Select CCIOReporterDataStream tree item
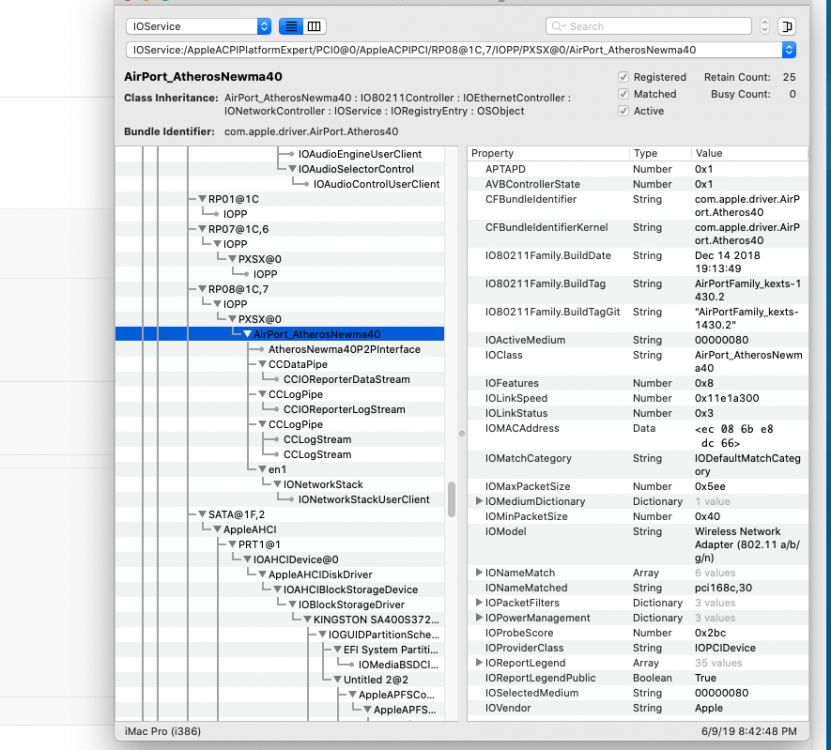Image resolution: width=831 pixels, height=750 pixels. 347,380
